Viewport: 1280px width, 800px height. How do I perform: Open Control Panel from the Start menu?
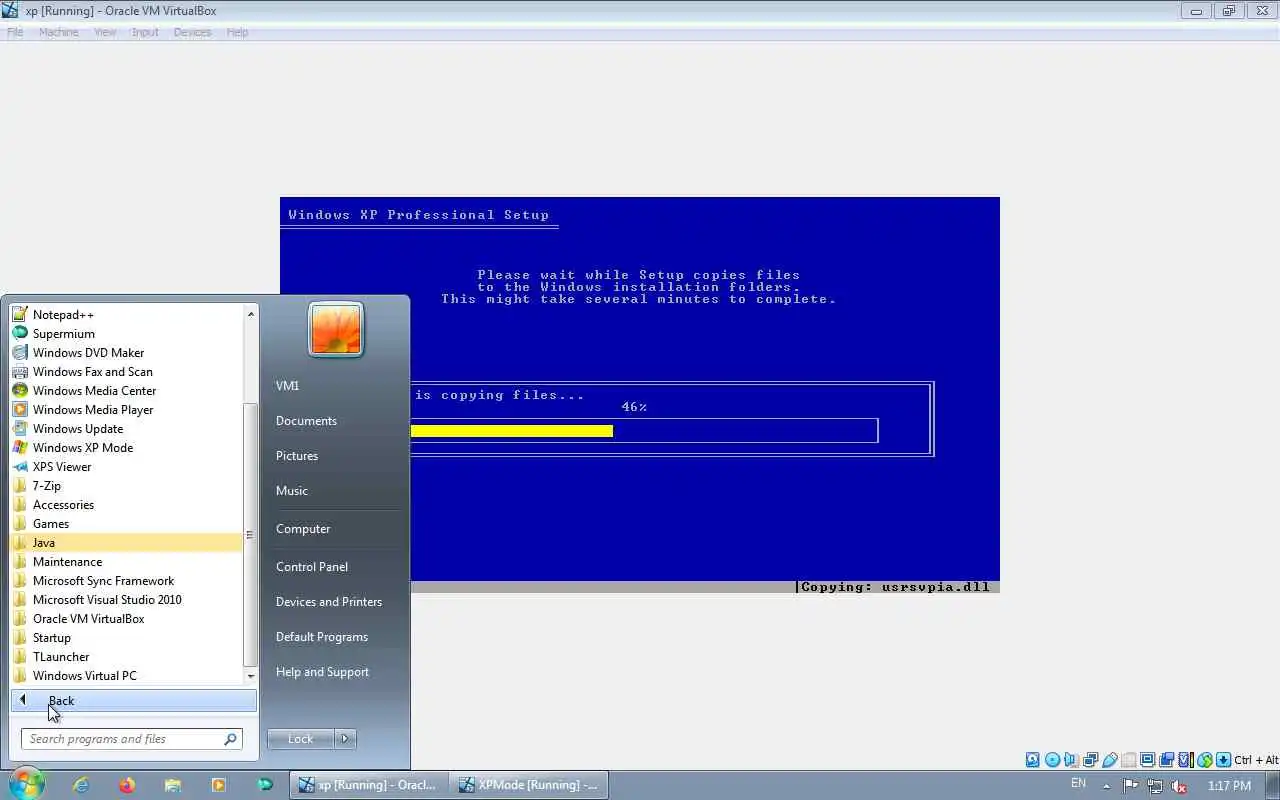312,566
